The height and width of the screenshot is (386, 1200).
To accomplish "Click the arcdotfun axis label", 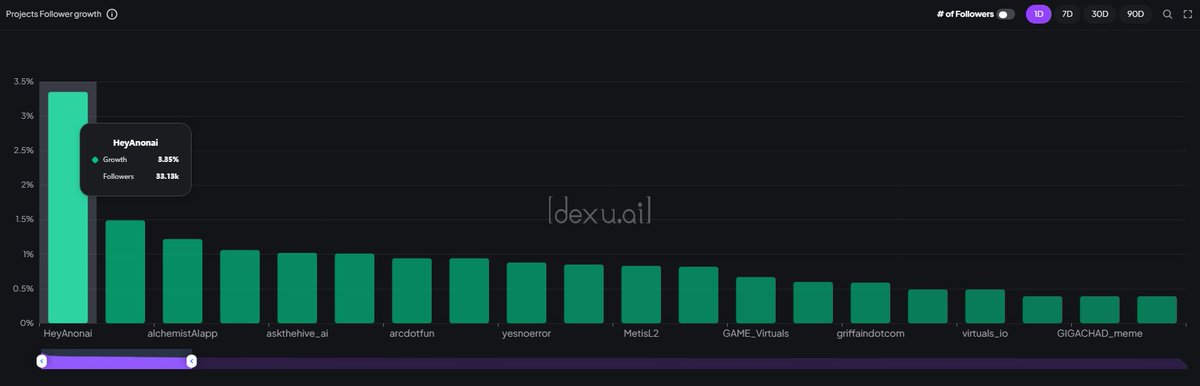I will (x=412, y=333).
